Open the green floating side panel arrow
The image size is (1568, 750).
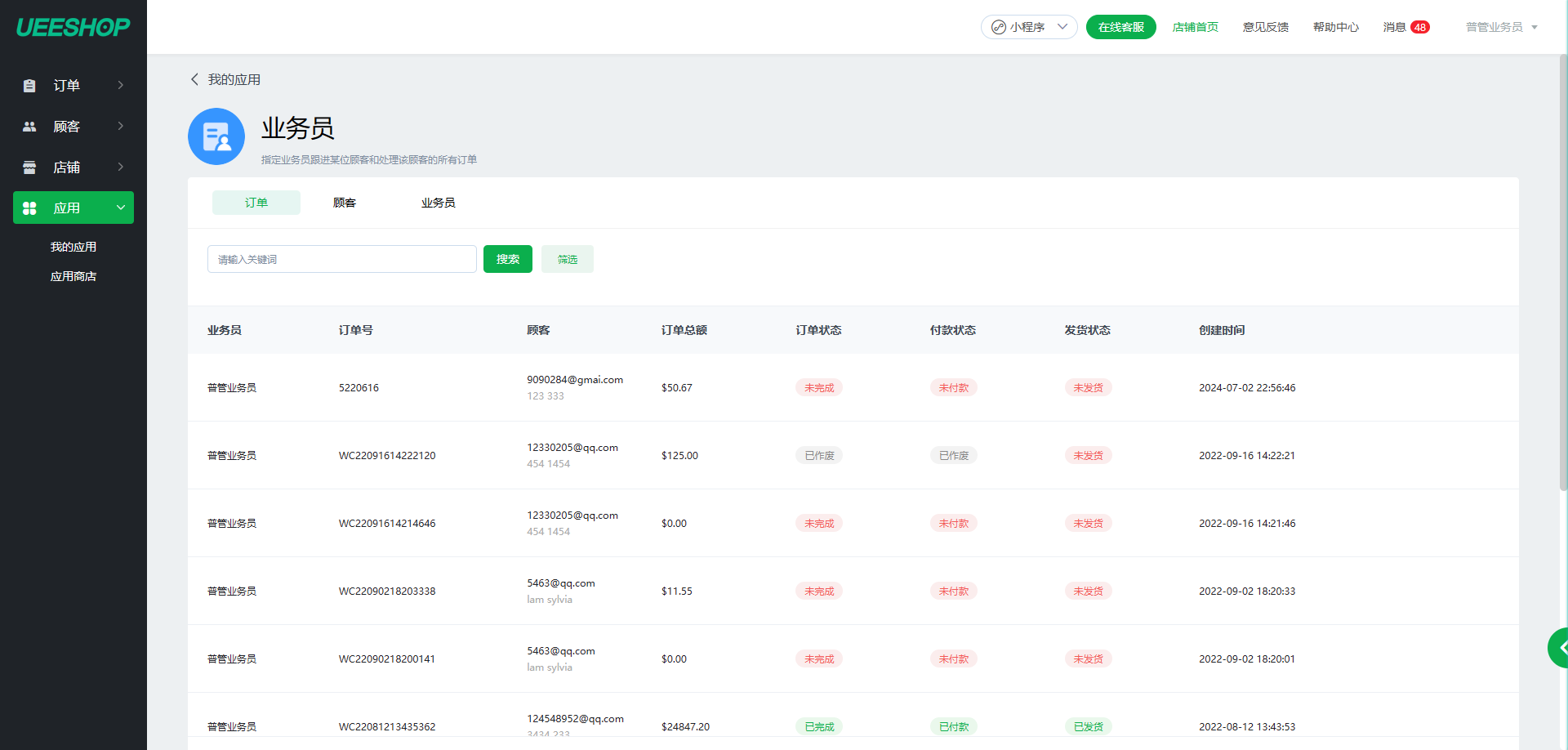tap(1559, 648)
